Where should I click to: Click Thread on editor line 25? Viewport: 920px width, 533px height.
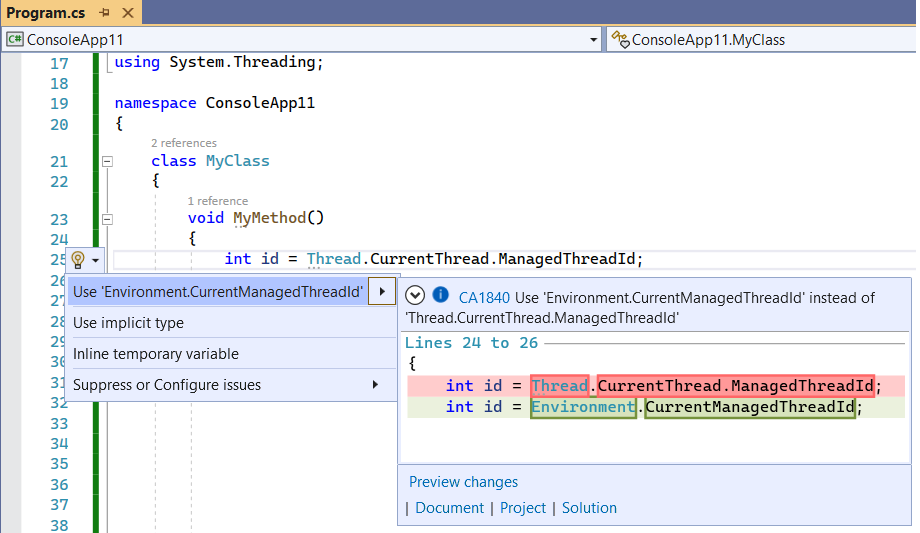[333, 259]
